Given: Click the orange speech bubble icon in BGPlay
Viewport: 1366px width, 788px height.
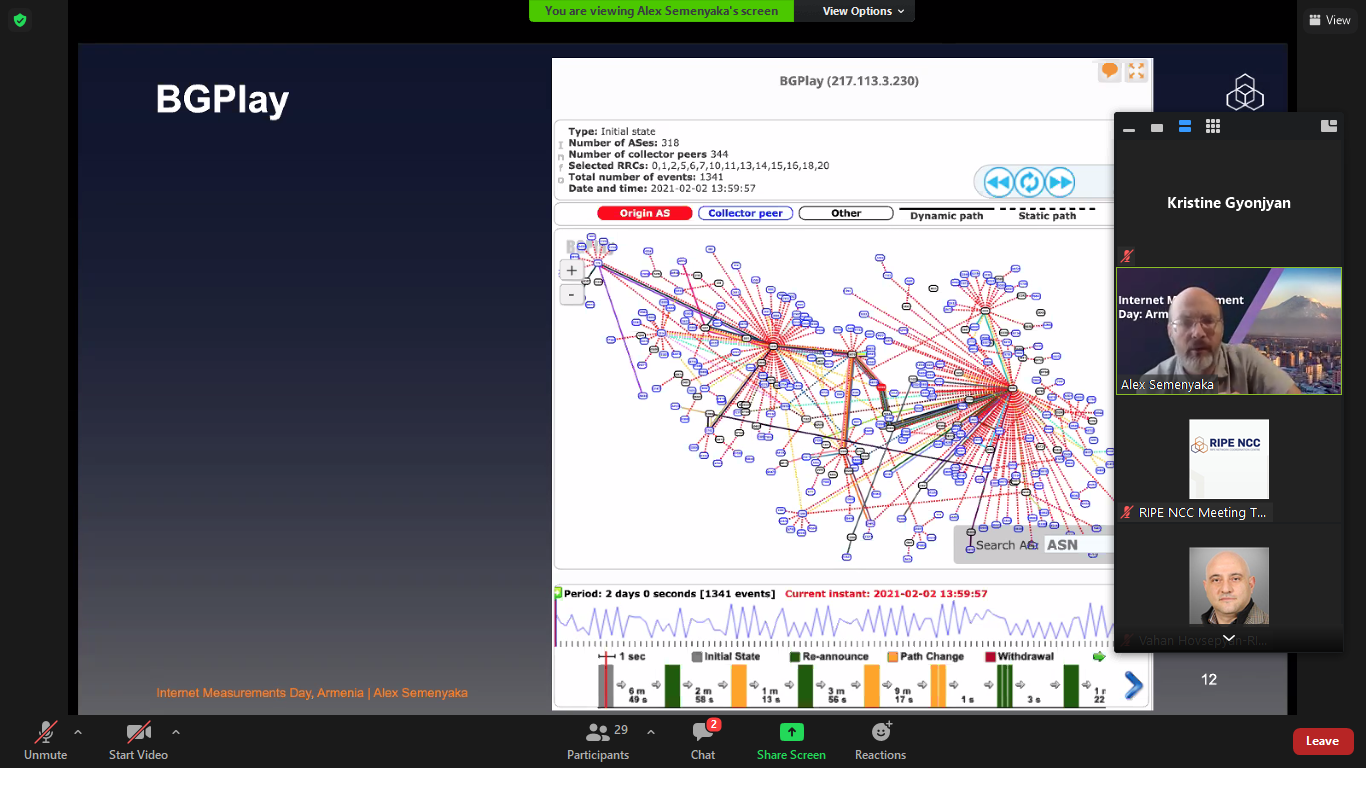Looking at the screenshot, I should coord(1109,71).
